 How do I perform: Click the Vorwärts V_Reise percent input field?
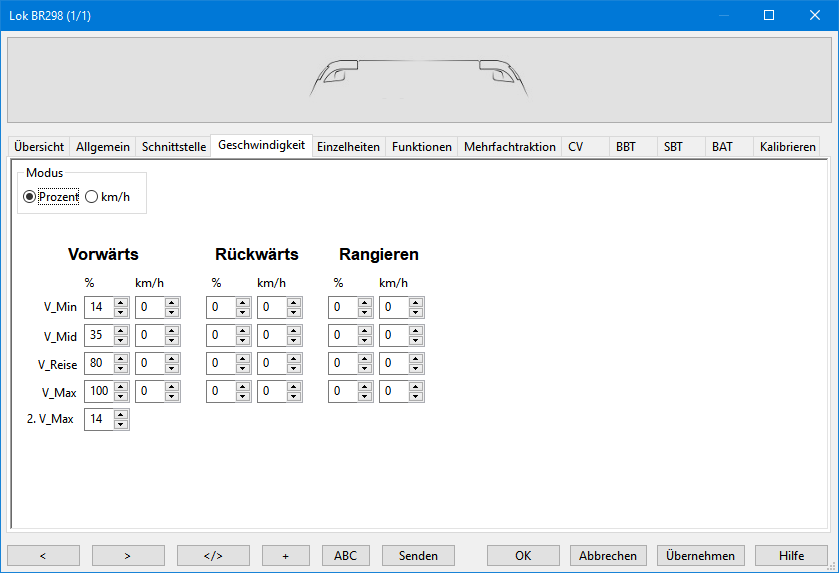click(98, 364)
